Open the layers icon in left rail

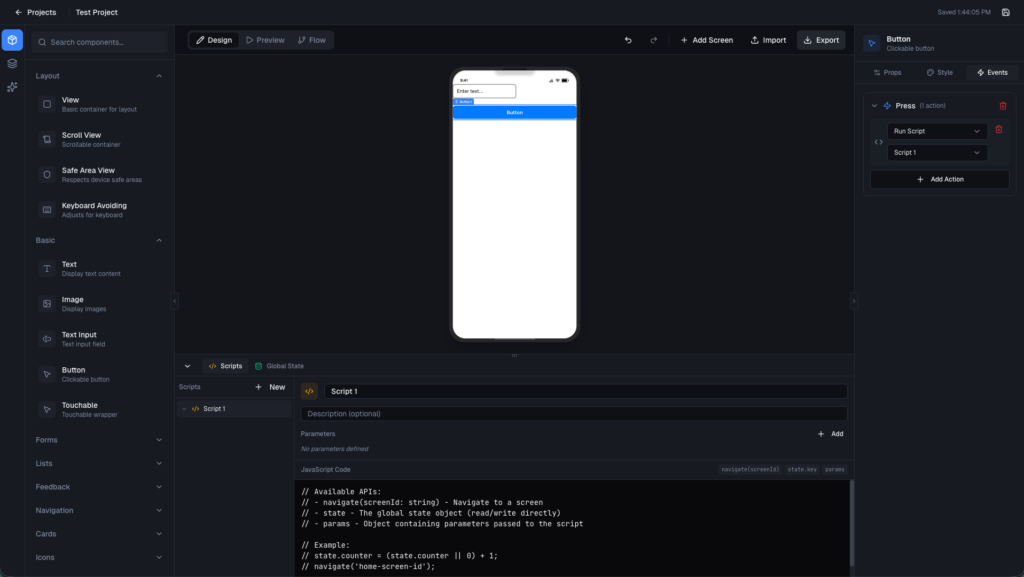[x=12, y=64]
